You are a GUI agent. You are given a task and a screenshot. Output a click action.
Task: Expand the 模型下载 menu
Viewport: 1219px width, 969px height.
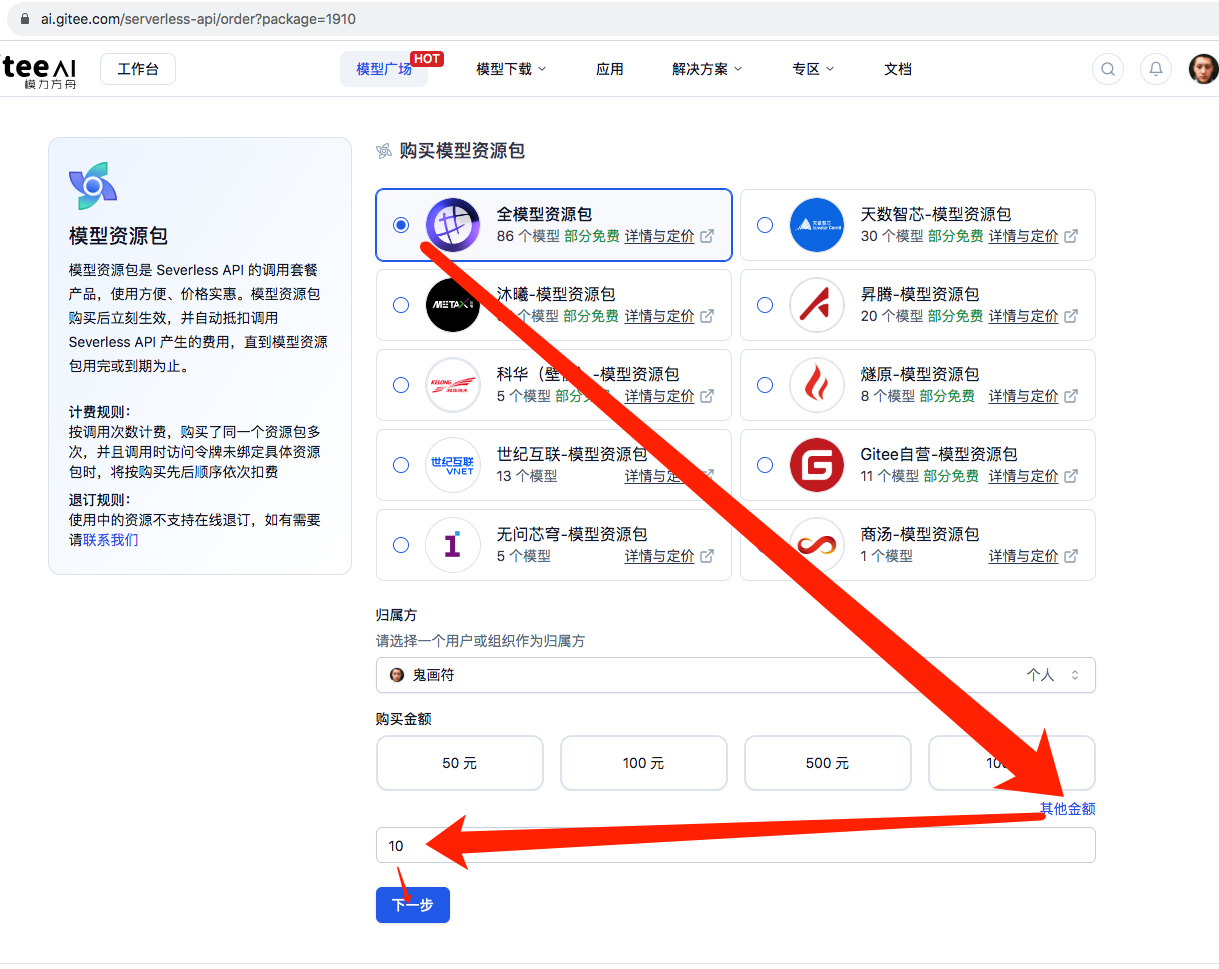coord(511,69)
